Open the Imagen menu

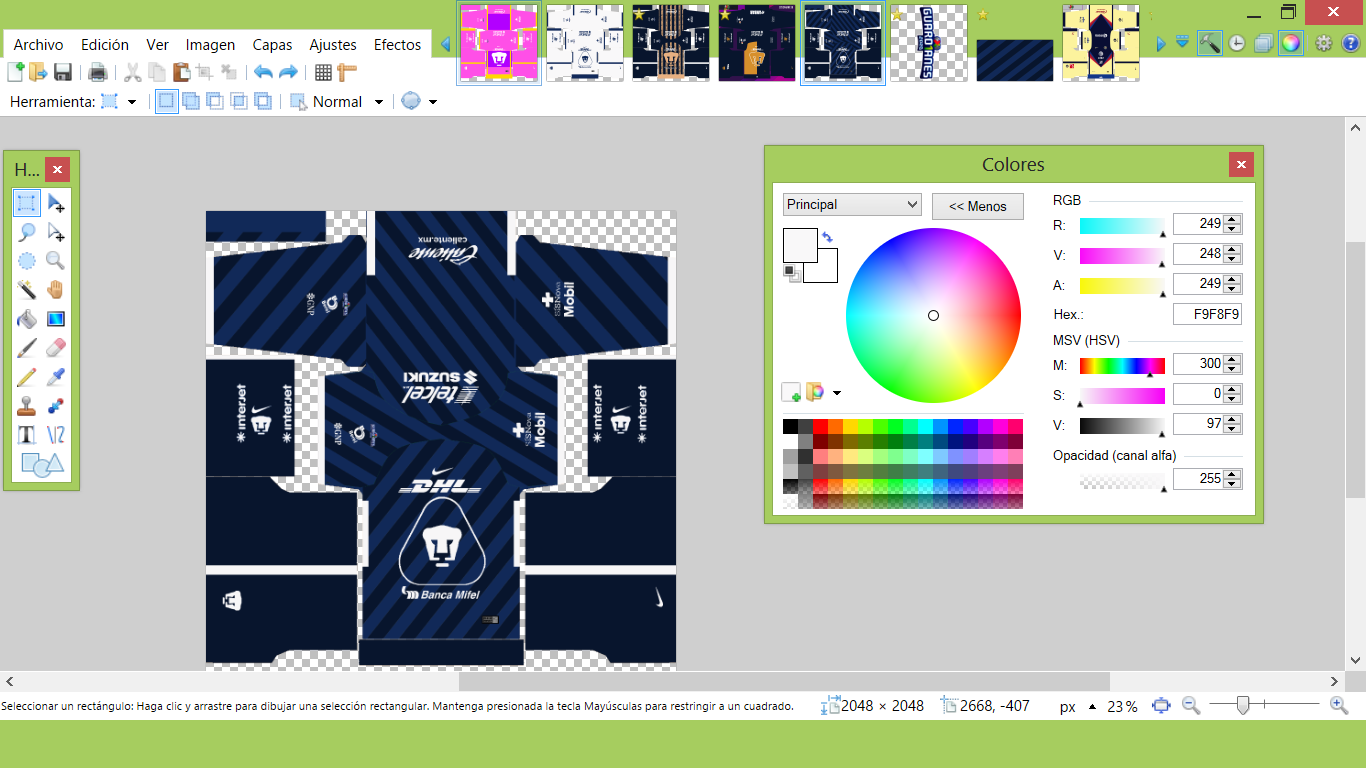click(210, 44)
